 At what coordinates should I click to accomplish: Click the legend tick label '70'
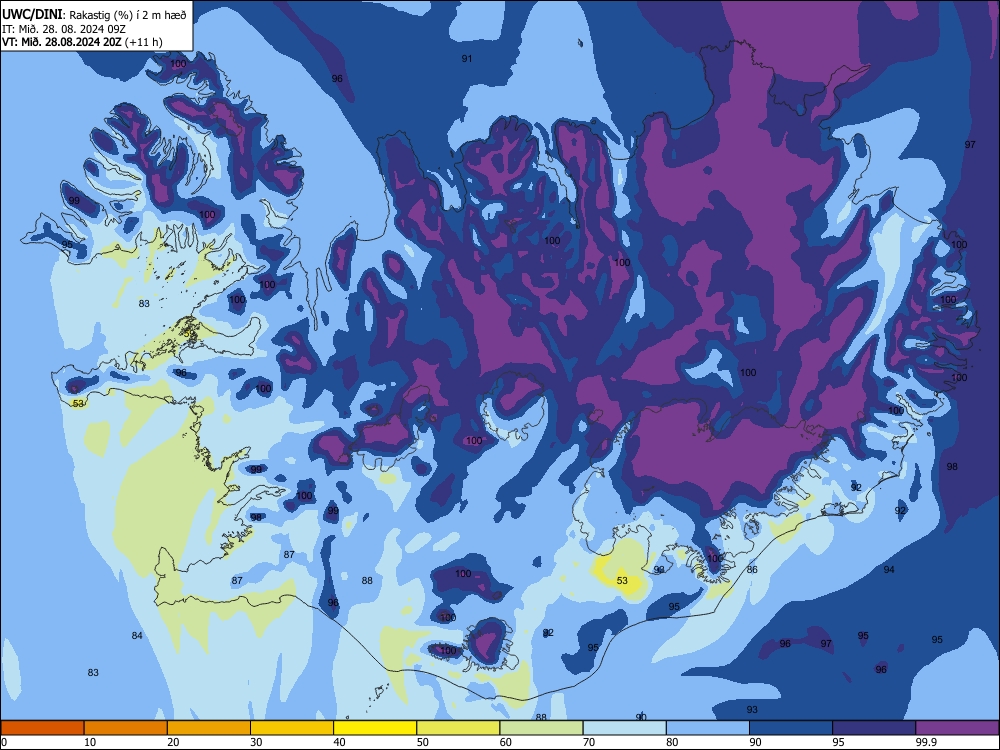coord(589,742)
